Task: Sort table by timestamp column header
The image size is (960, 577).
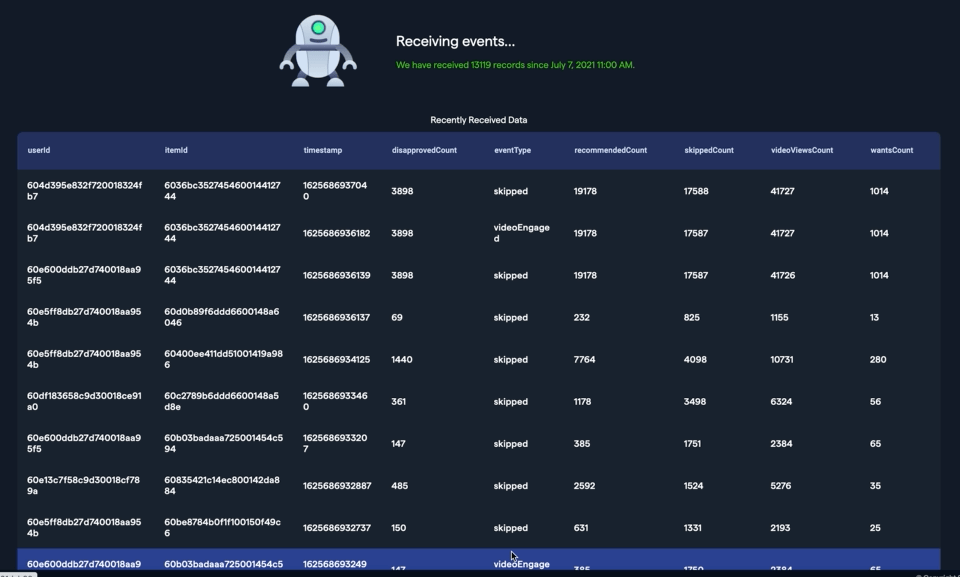Action: 323,150
